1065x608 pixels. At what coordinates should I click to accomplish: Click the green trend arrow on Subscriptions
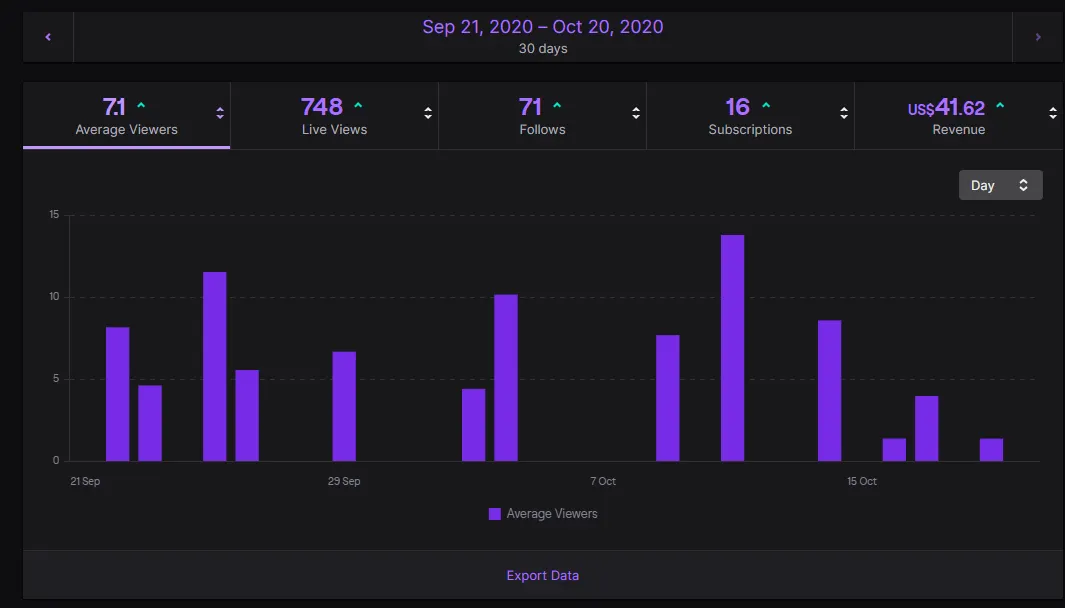[x=766, y=105]
